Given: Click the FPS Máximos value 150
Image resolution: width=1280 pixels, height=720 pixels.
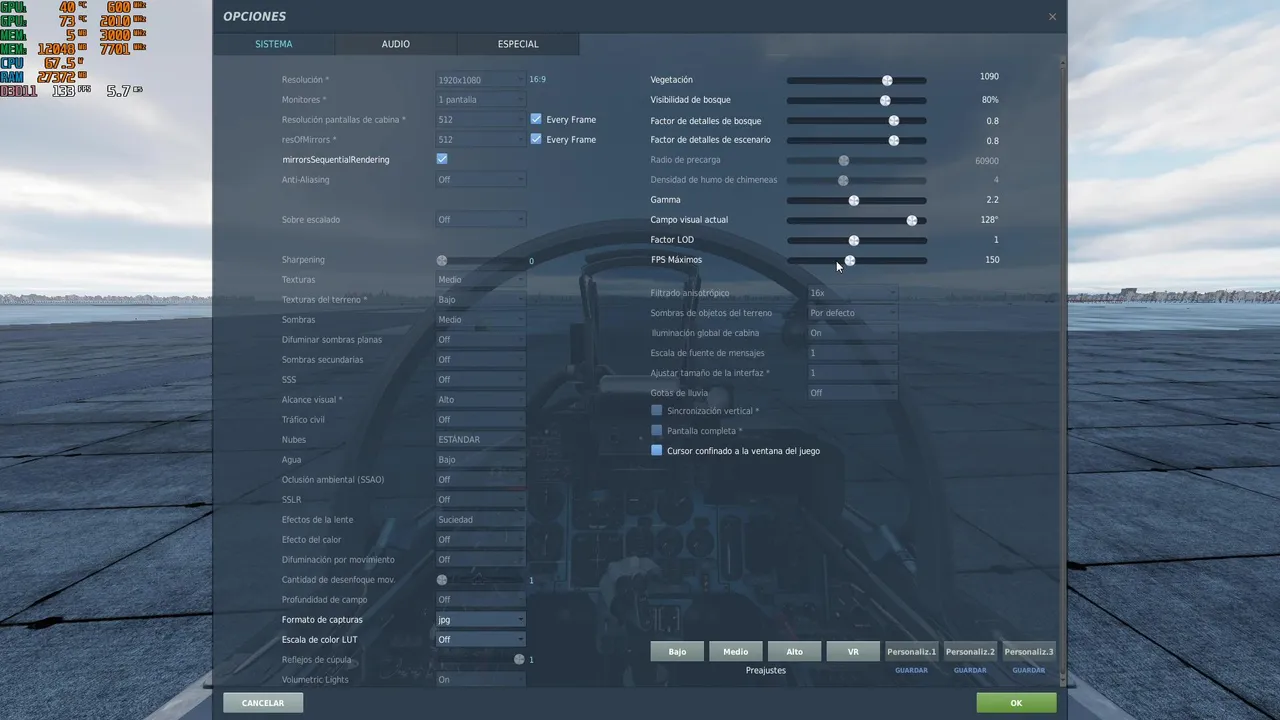Looking at the screenshot, I should pyautogui.click(x=992, y=260).
